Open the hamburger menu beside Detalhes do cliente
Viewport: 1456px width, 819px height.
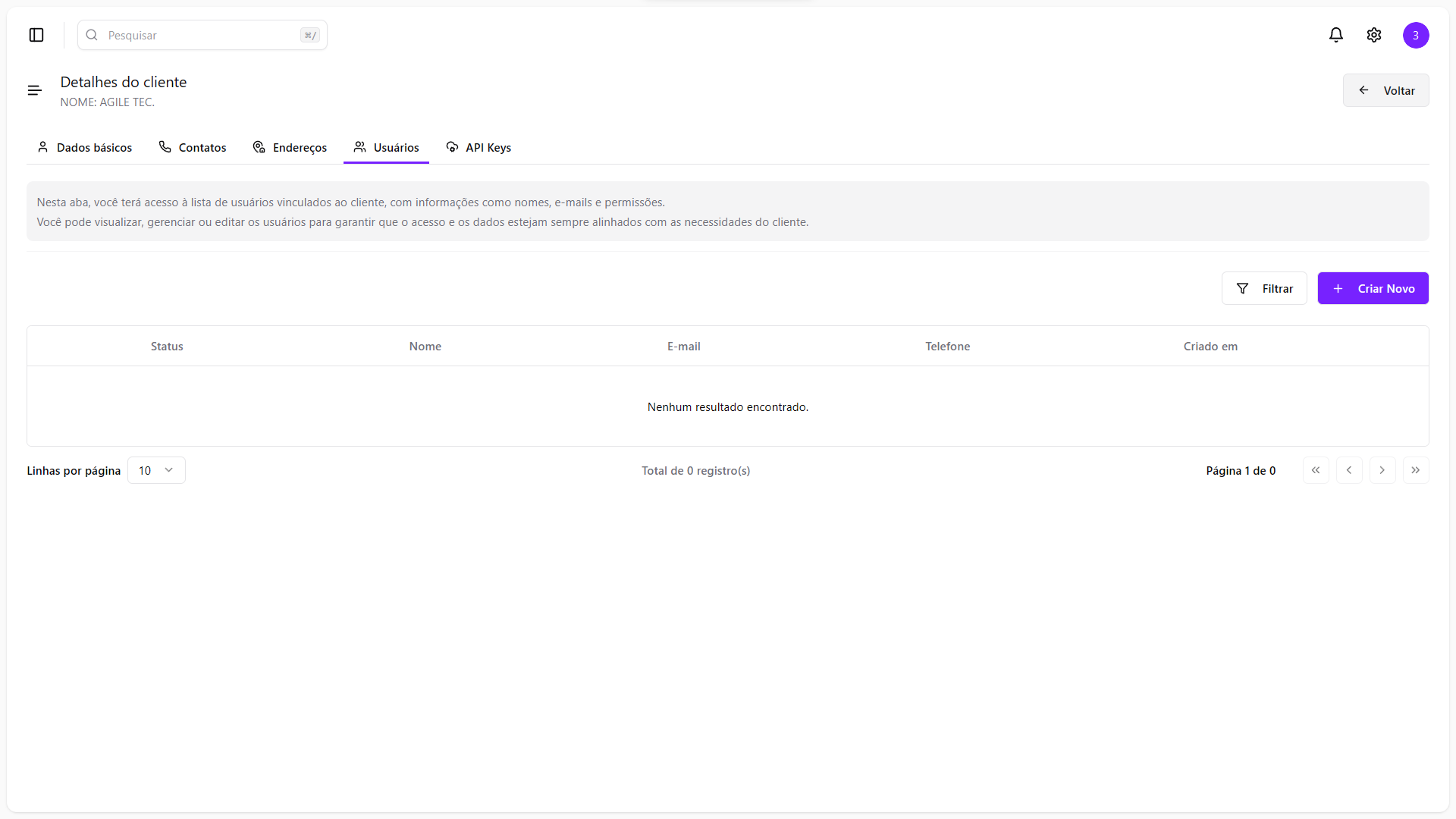[35, 90]
